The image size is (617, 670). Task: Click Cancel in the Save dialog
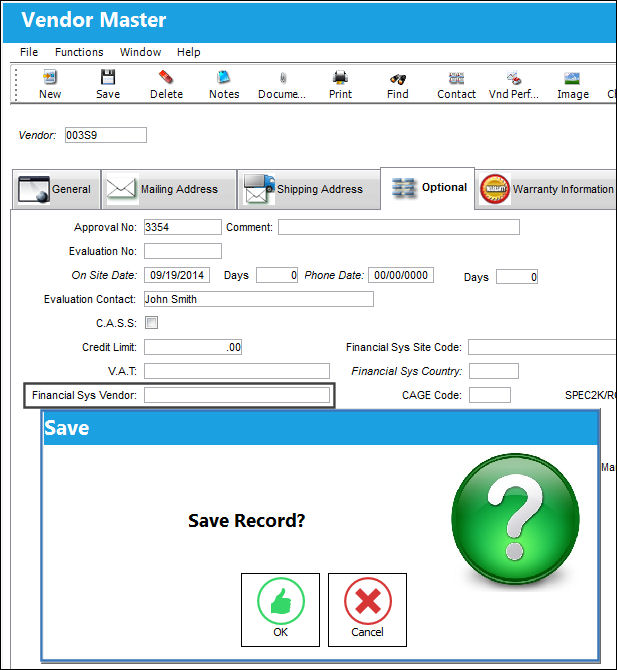367,610
